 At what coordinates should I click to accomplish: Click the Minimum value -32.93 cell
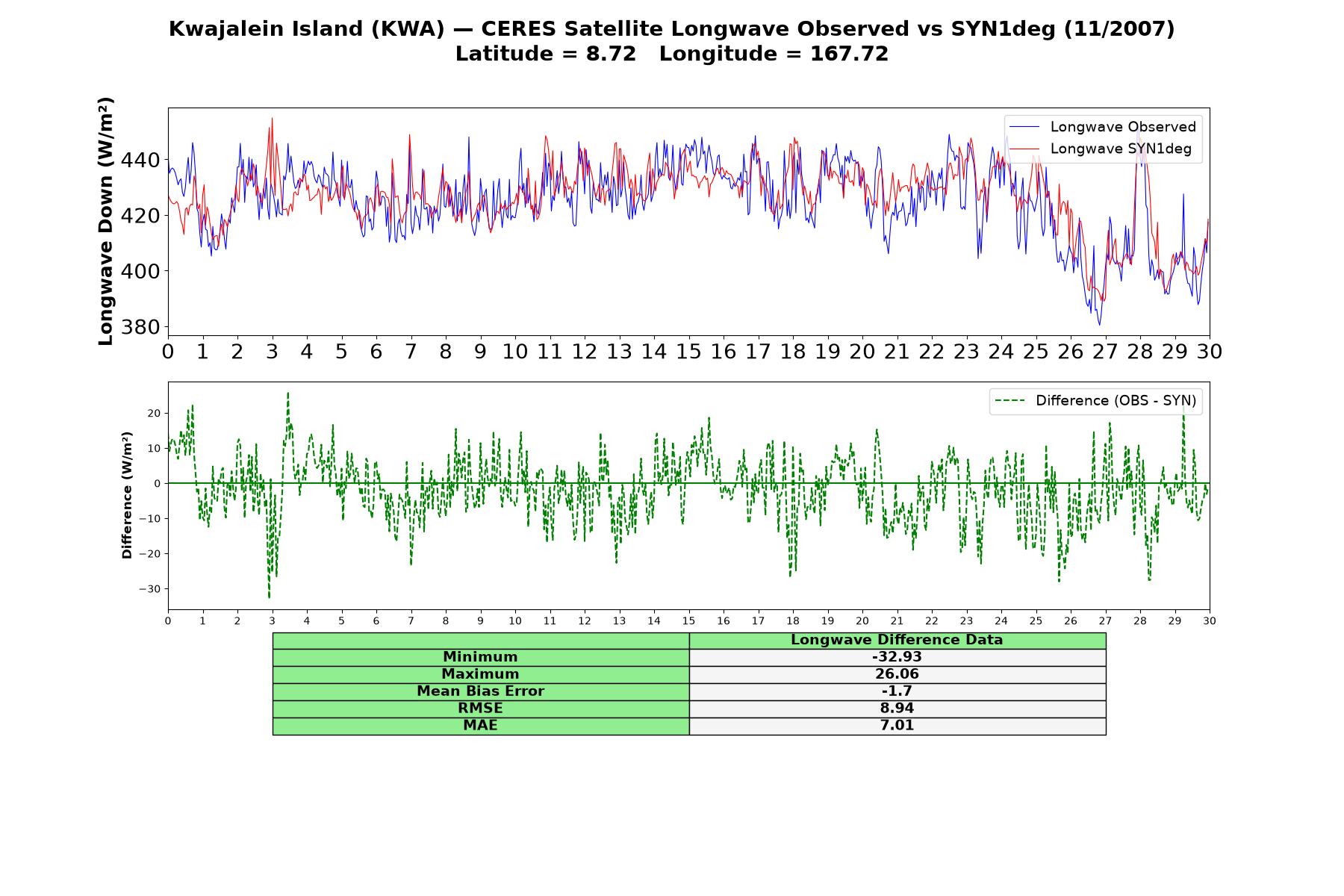(897, 657)
